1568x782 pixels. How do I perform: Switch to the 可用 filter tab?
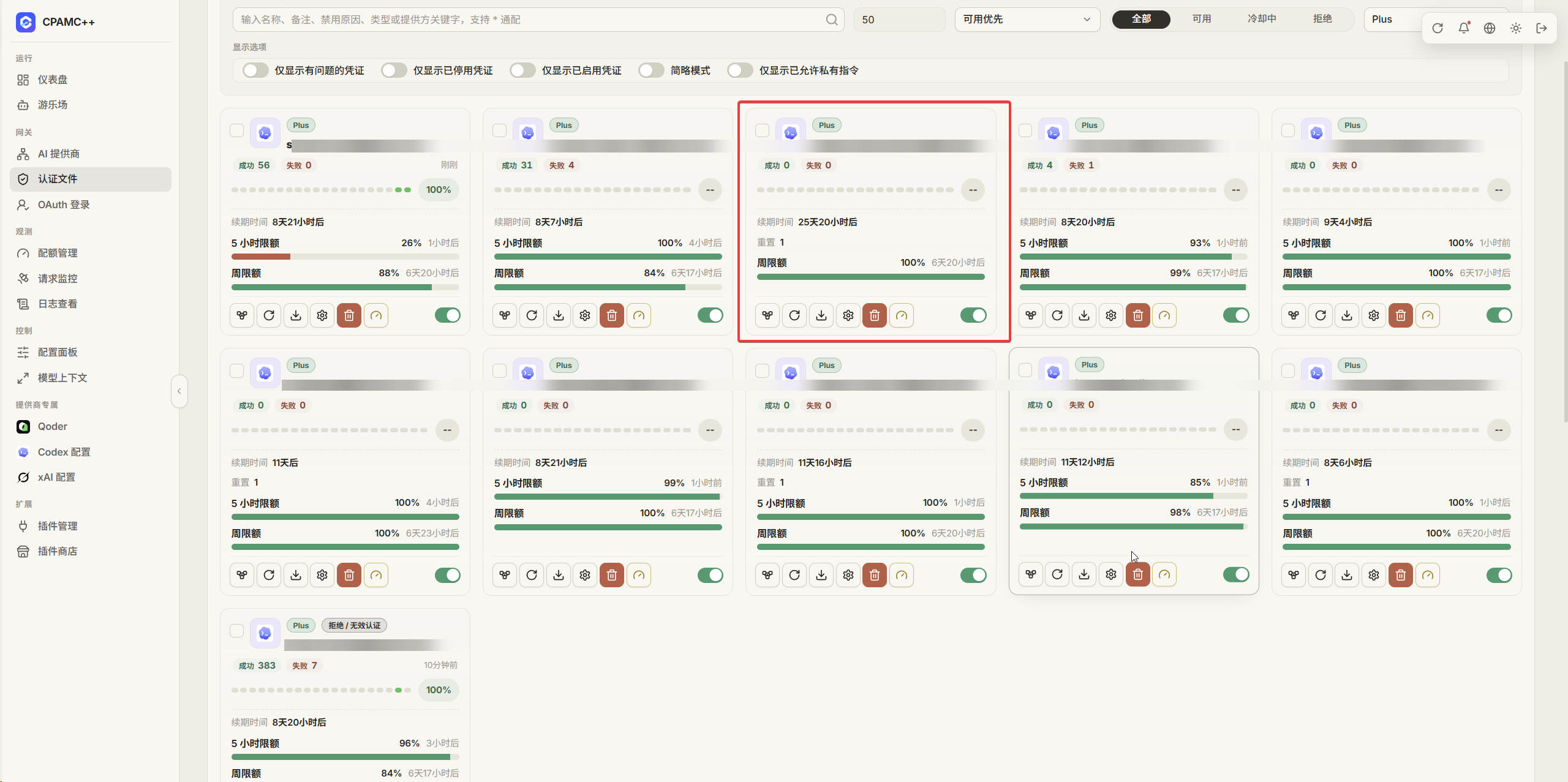[1202, 19]
